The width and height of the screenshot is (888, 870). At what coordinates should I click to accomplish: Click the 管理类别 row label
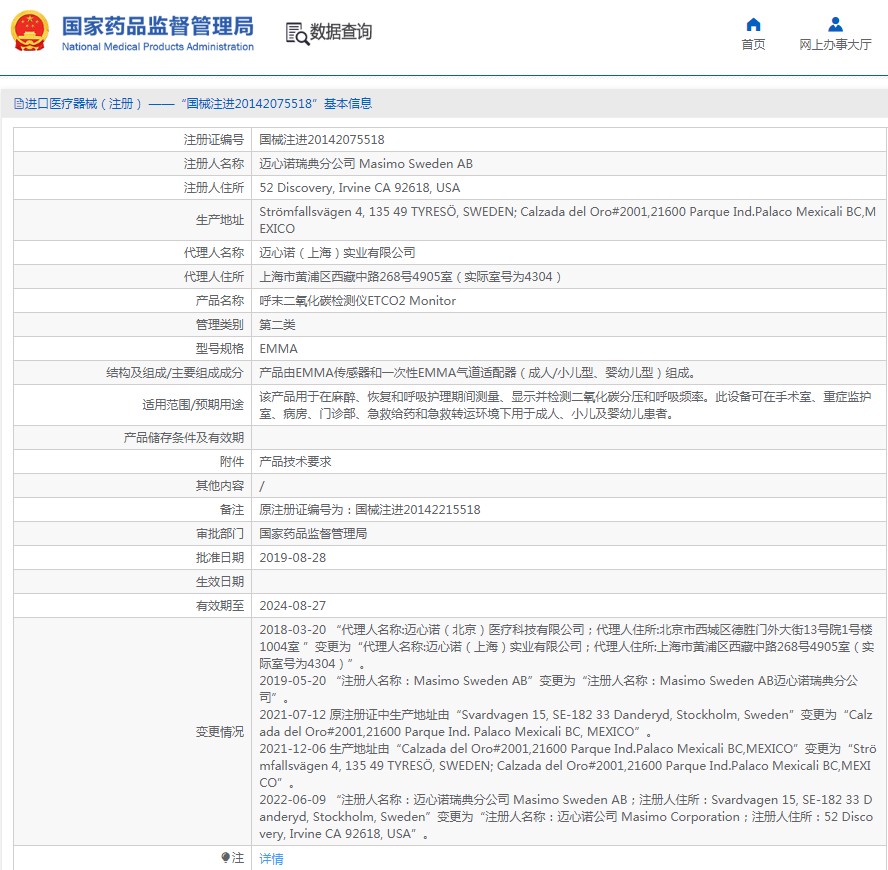click(220, 325)
